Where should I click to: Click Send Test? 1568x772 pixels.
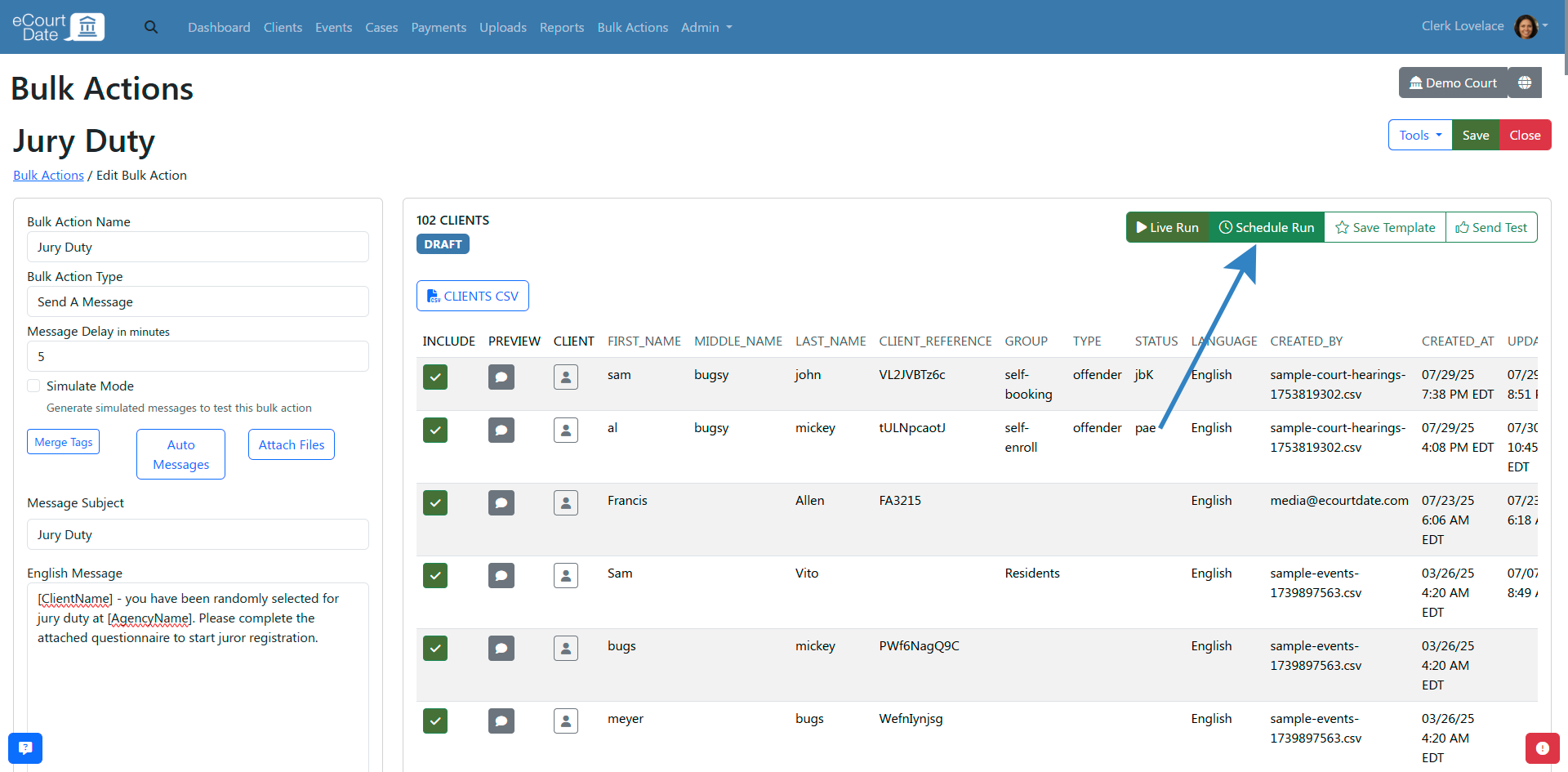coord(1491,227)
